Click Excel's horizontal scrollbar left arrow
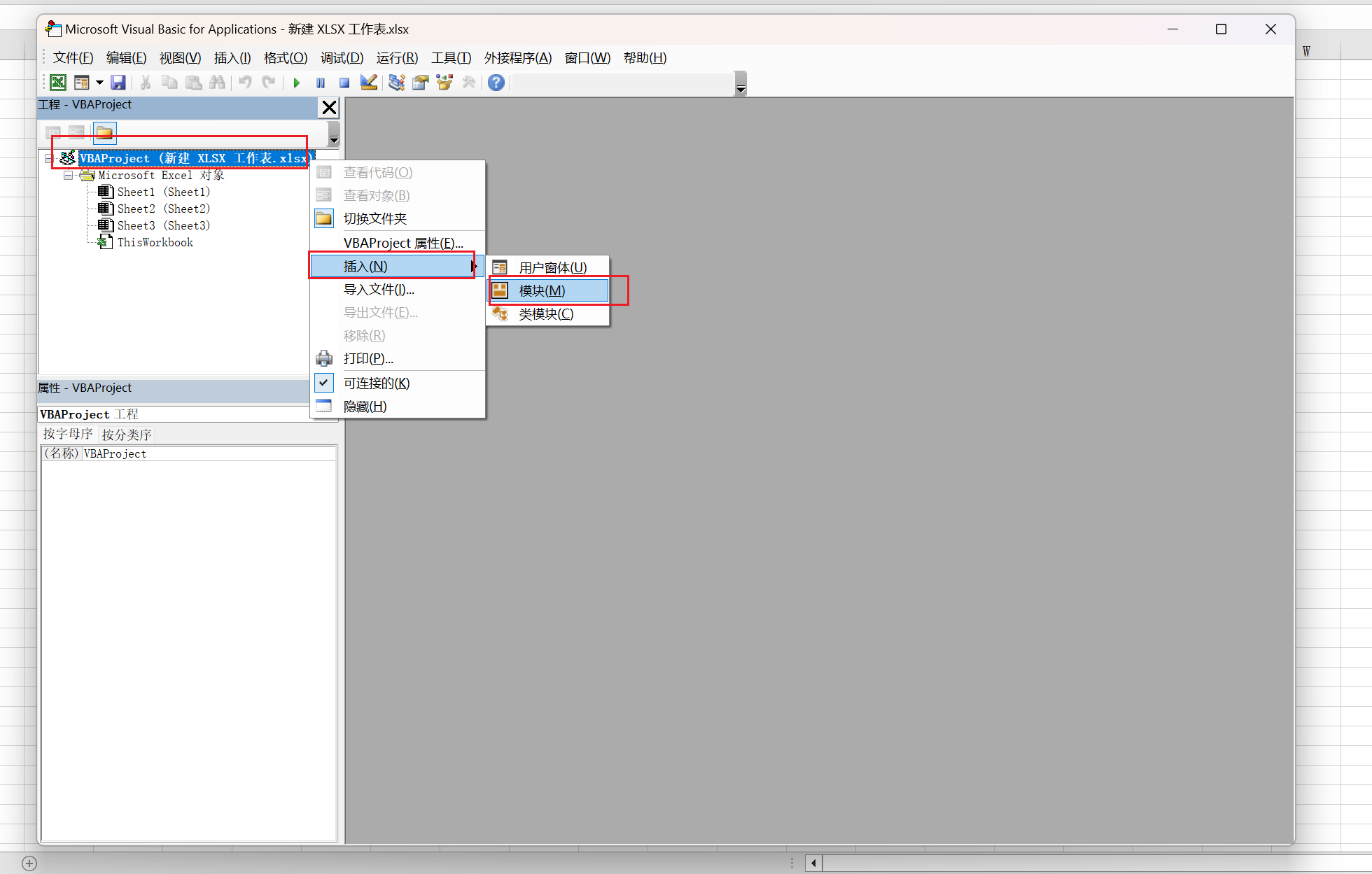1372x874 pixels. coord(813,863)
